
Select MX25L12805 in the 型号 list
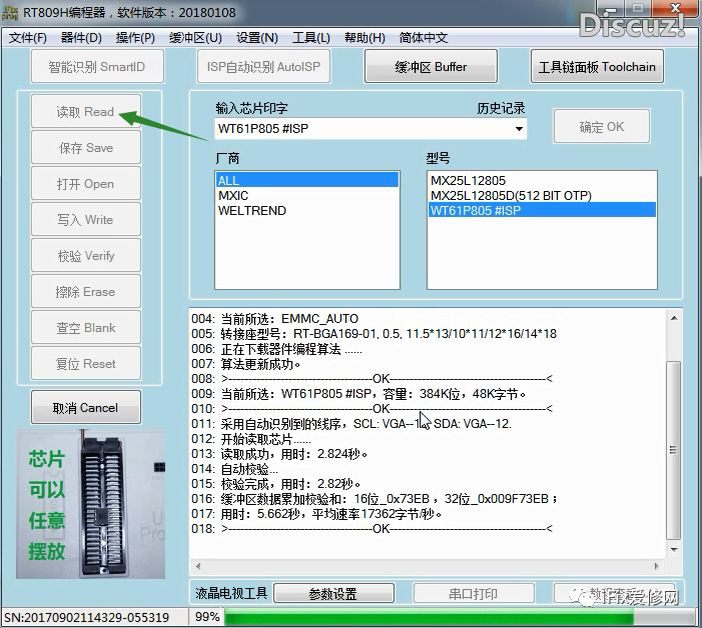[542, 180]
